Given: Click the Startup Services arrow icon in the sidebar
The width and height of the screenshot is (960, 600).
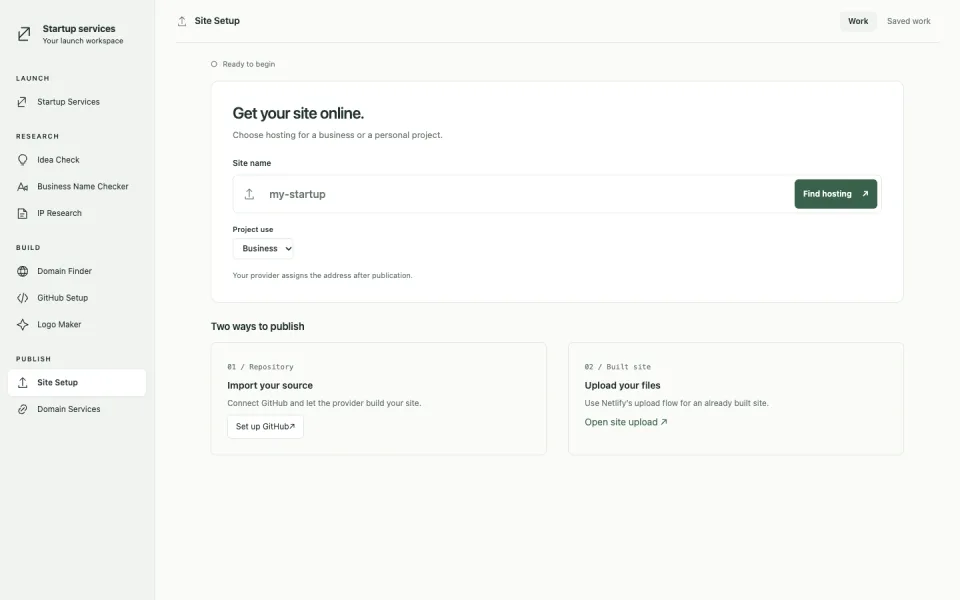Looking at the screenshot, I should (22, 102).
